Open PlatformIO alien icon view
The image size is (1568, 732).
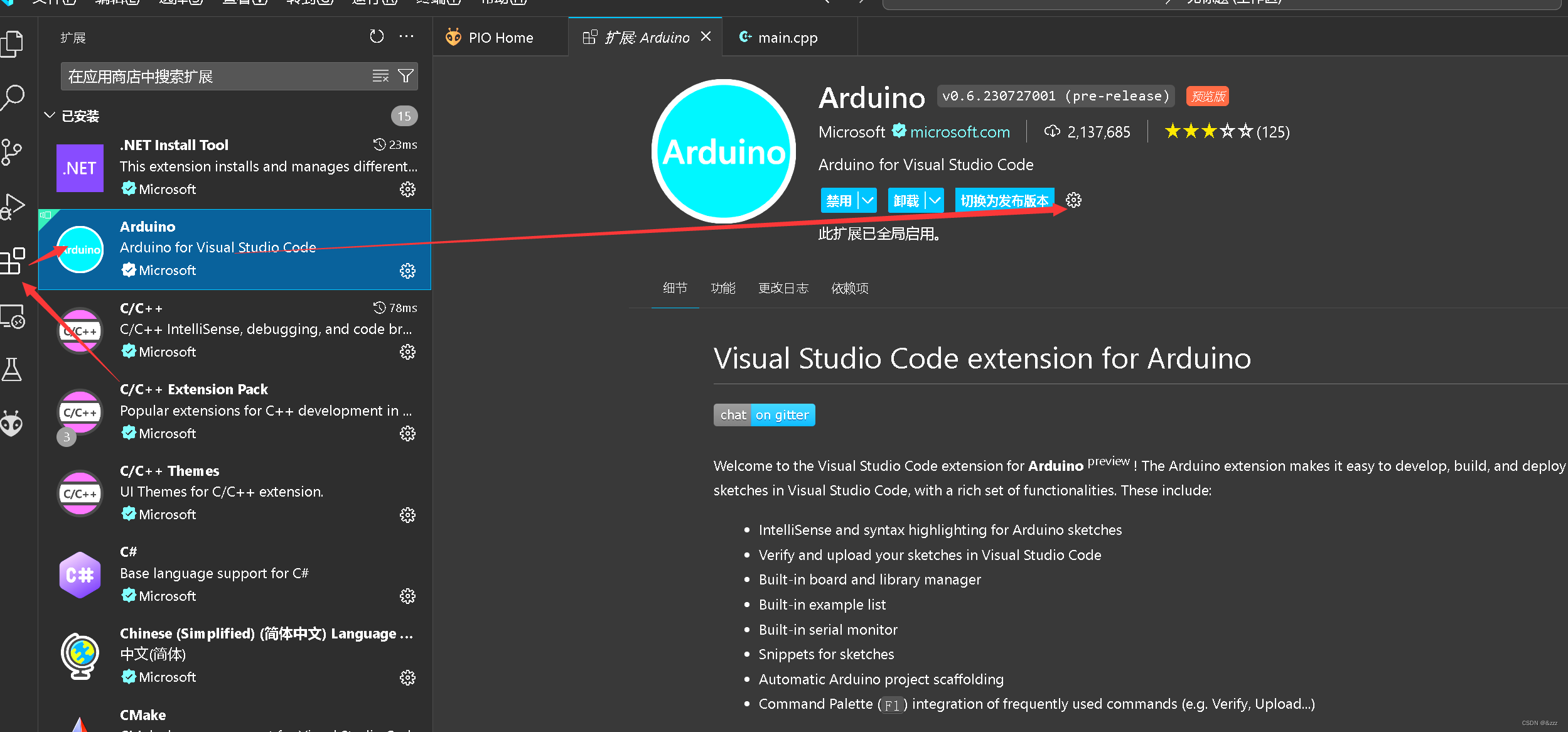[12, 424]
